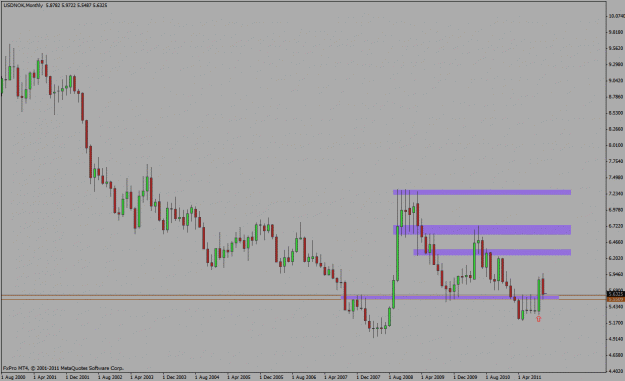Image resolution: width=625 pixels, height=381 pixels.
Task: Click the USDNOK,Monthly chart title text
Action: point(23,5)
